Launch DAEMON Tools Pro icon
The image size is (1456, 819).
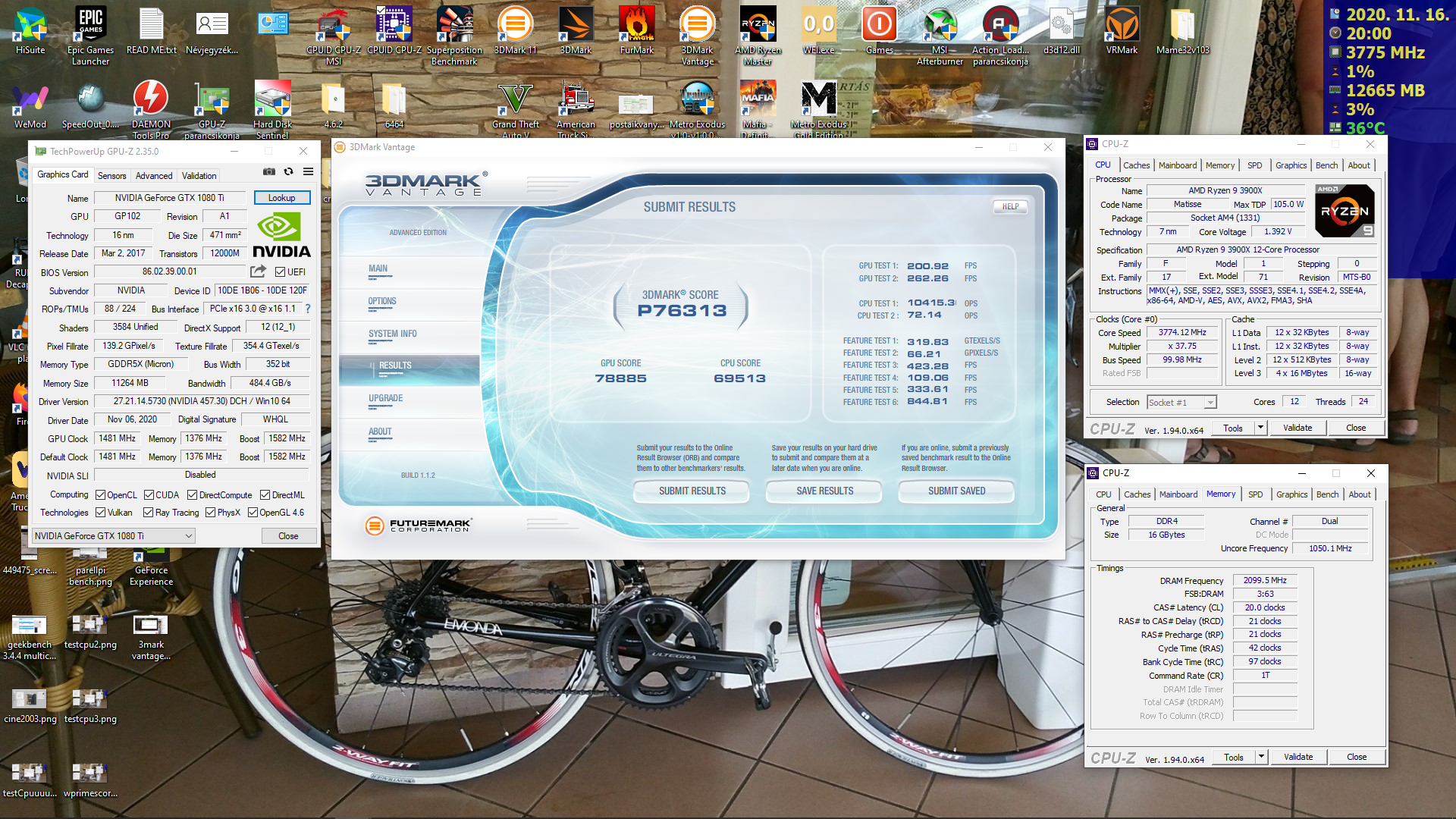(x=151, y=110)
